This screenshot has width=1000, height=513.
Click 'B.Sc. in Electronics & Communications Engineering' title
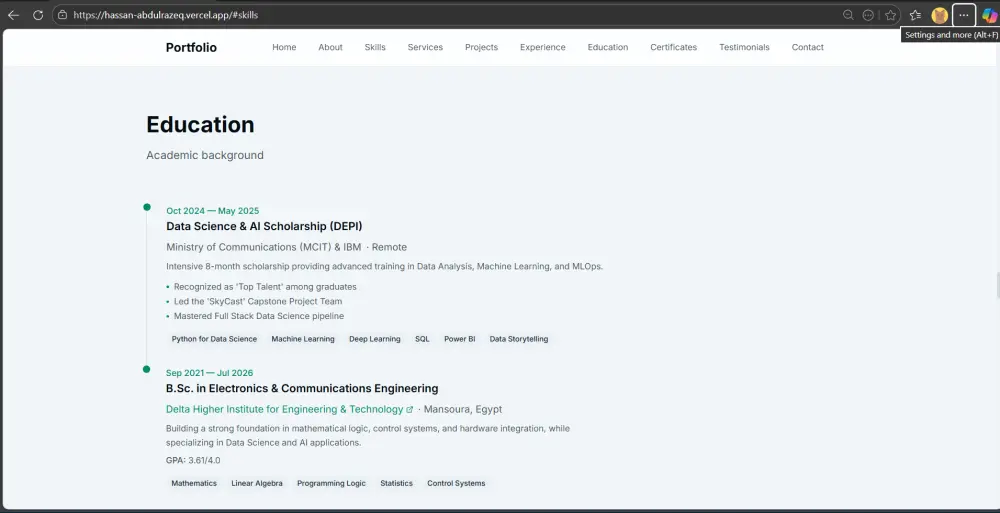[302, 388]
